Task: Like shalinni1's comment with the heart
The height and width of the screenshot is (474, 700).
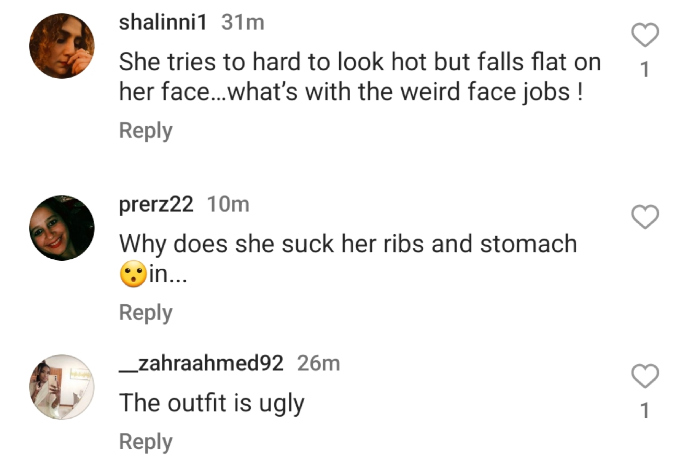Action: [x=647, y=35]
